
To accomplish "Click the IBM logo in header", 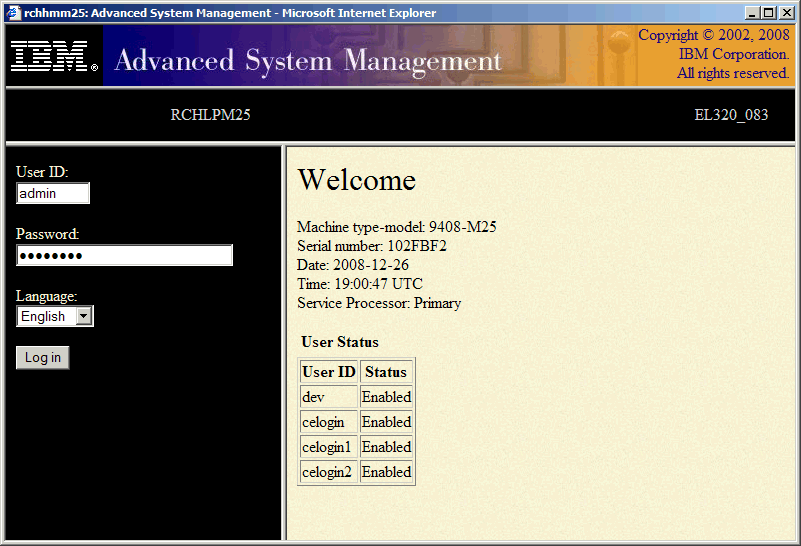I will (x=54, y=56).
